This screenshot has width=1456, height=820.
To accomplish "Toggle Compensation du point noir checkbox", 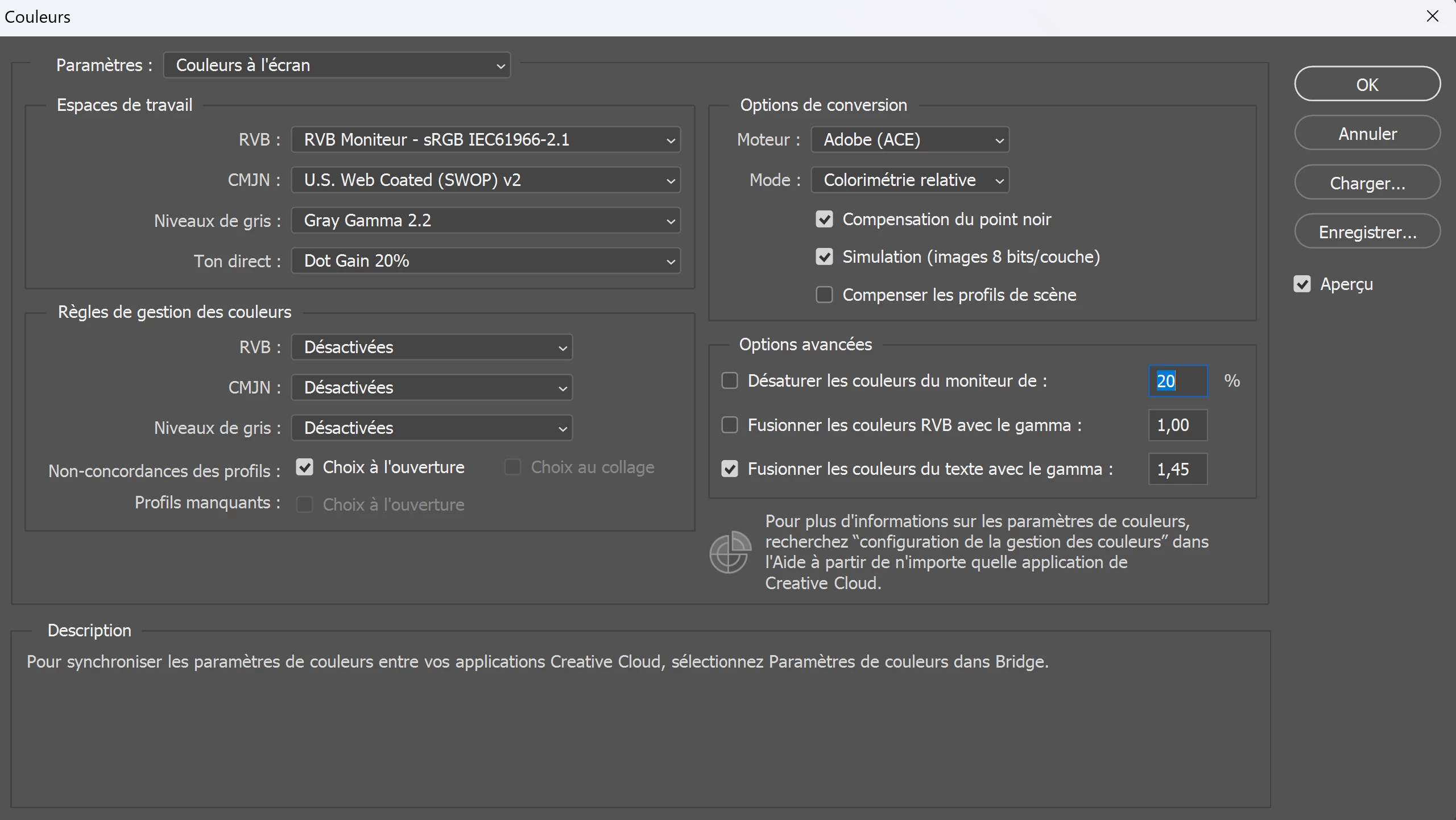I will point(824,220).
